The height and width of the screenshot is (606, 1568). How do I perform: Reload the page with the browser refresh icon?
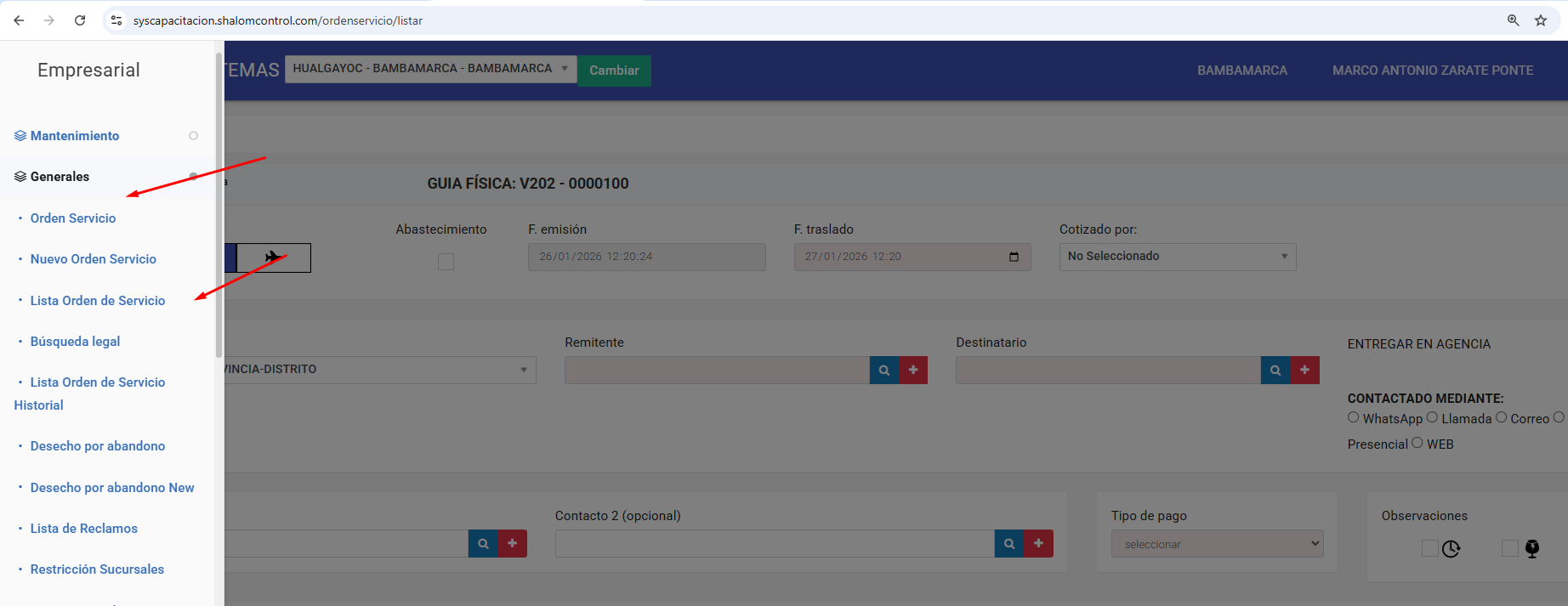coord(80,20)
